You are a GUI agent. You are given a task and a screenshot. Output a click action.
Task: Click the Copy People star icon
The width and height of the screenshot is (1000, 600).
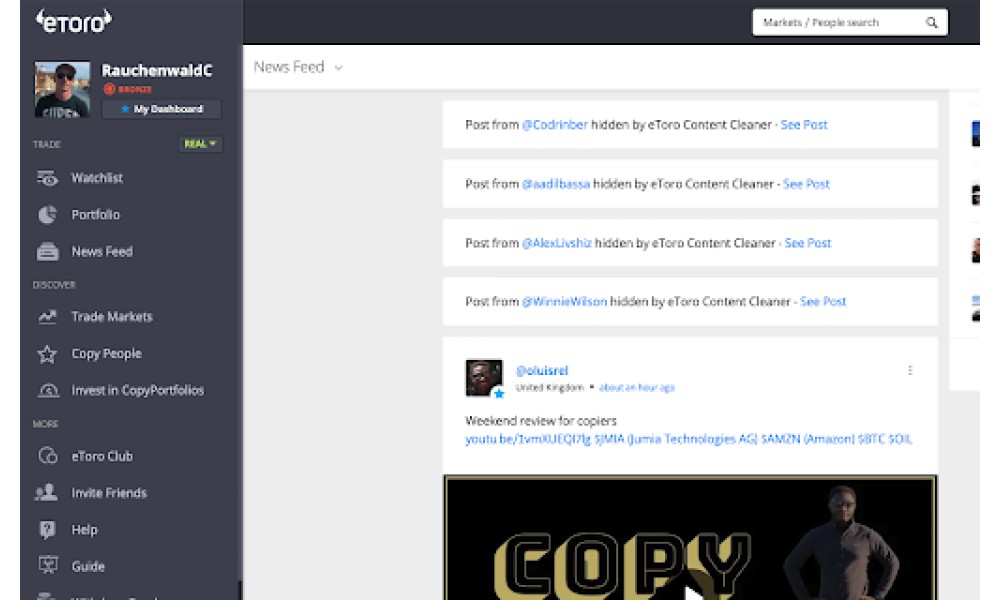pos(47,354)
